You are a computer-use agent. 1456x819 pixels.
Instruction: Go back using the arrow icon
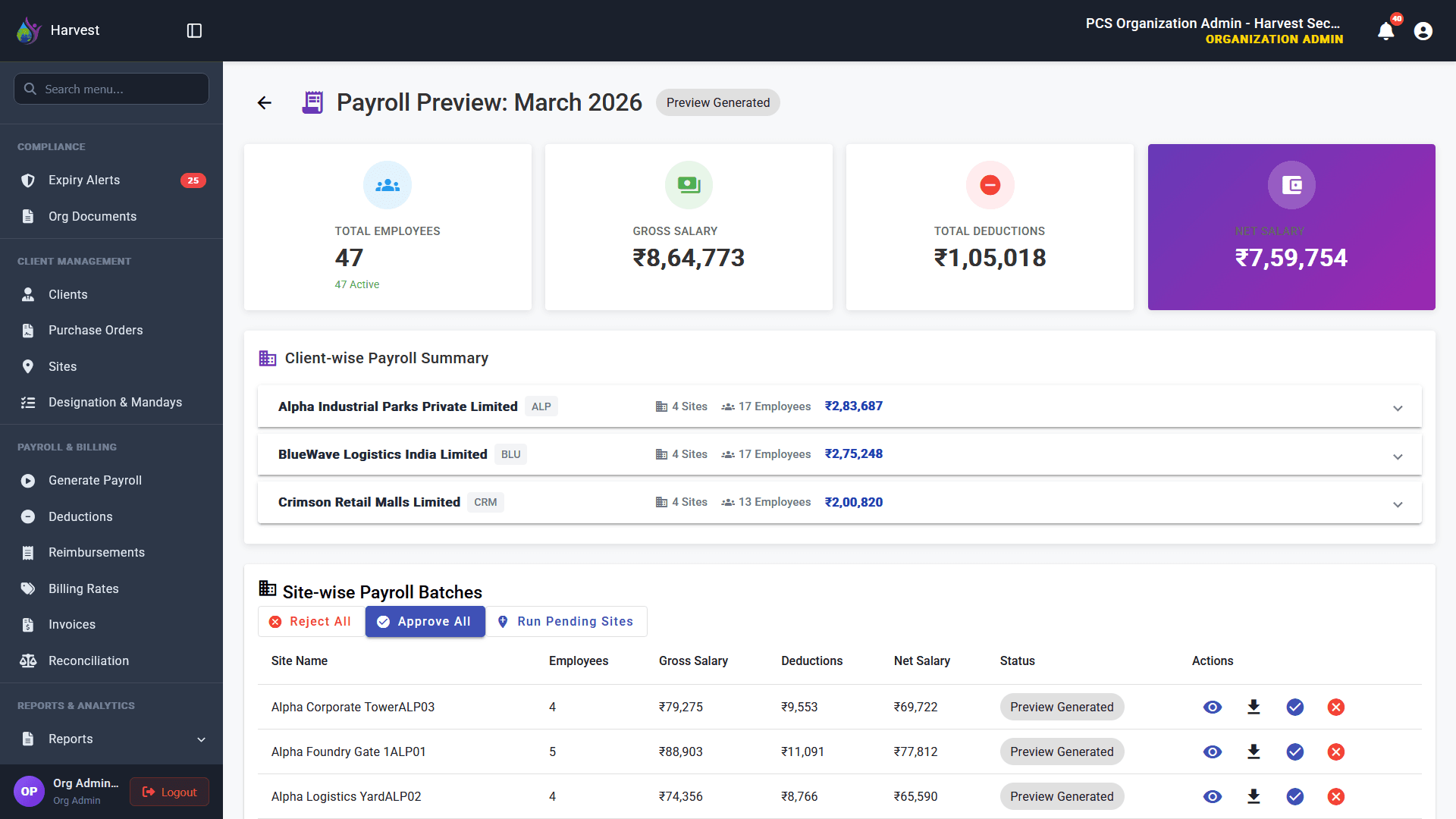pos(264,102)
